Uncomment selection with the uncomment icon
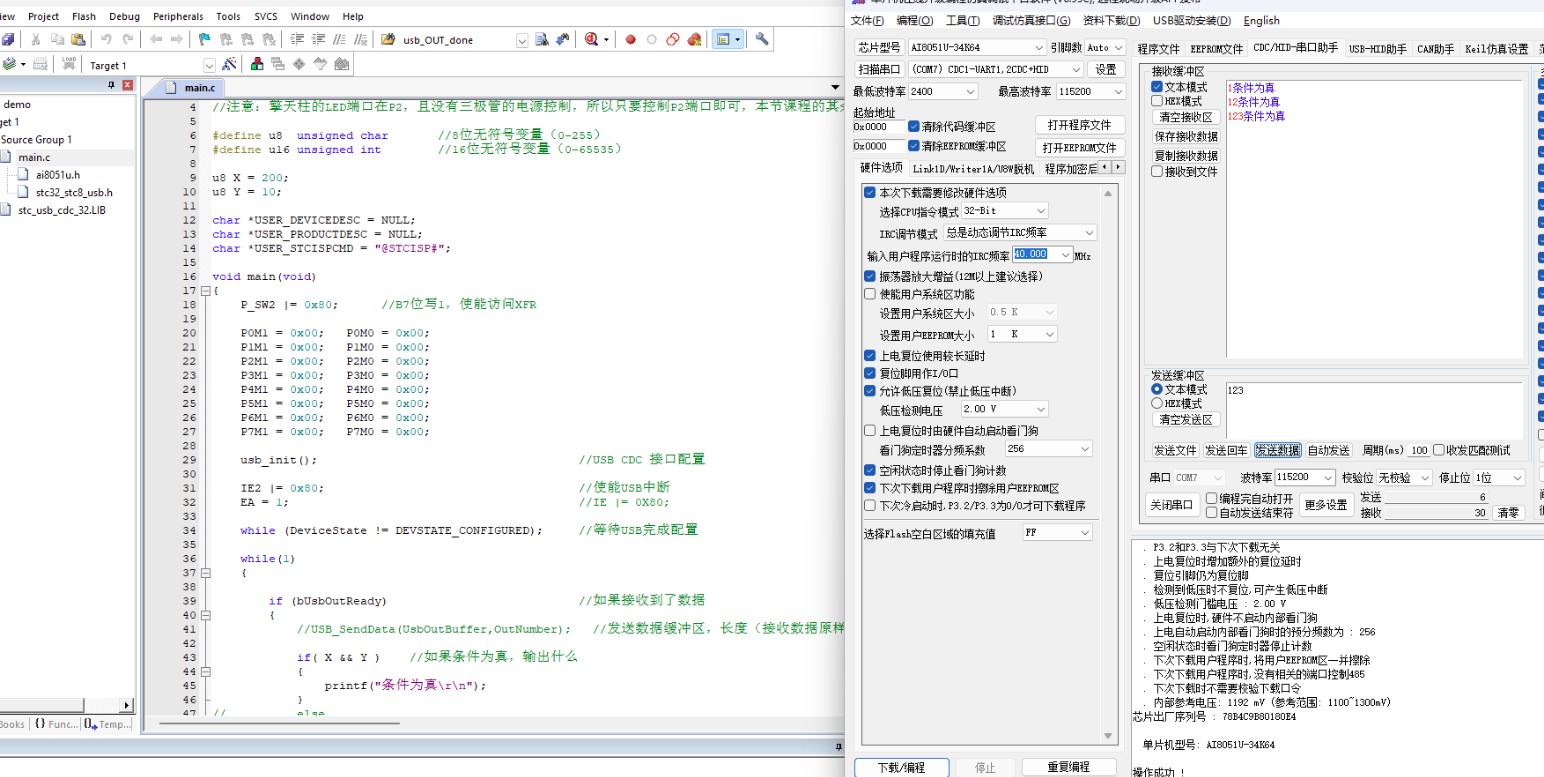This screenshot has height=777, width=1544. [360, 39]
